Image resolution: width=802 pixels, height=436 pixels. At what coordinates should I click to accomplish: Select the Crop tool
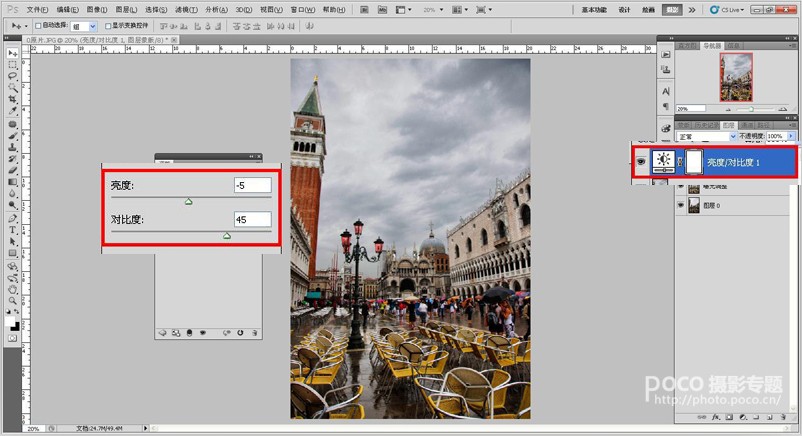coord(13,99)
